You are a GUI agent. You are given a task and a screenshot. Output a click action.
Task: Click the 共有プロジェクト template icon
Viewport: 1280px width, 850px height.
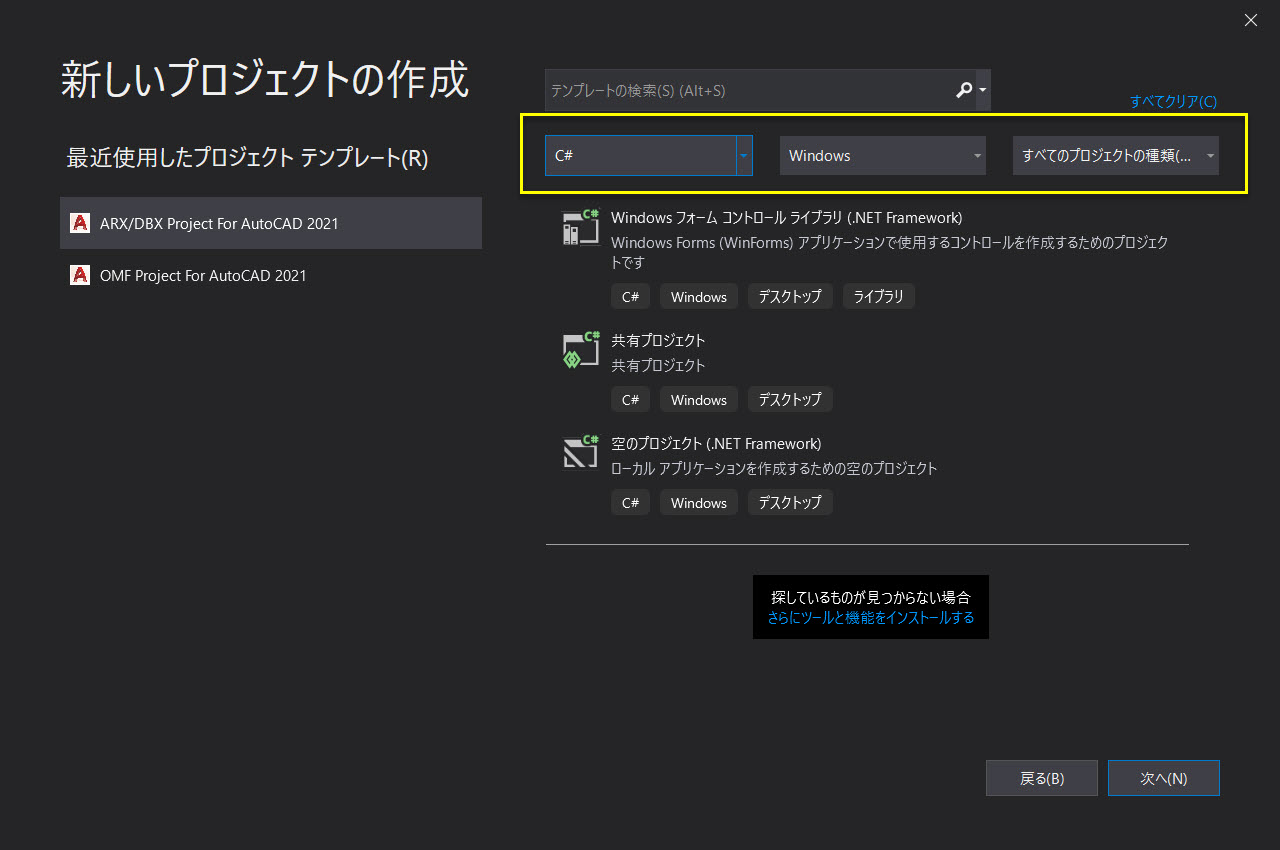pyautogui.click(x=581, y=350)
